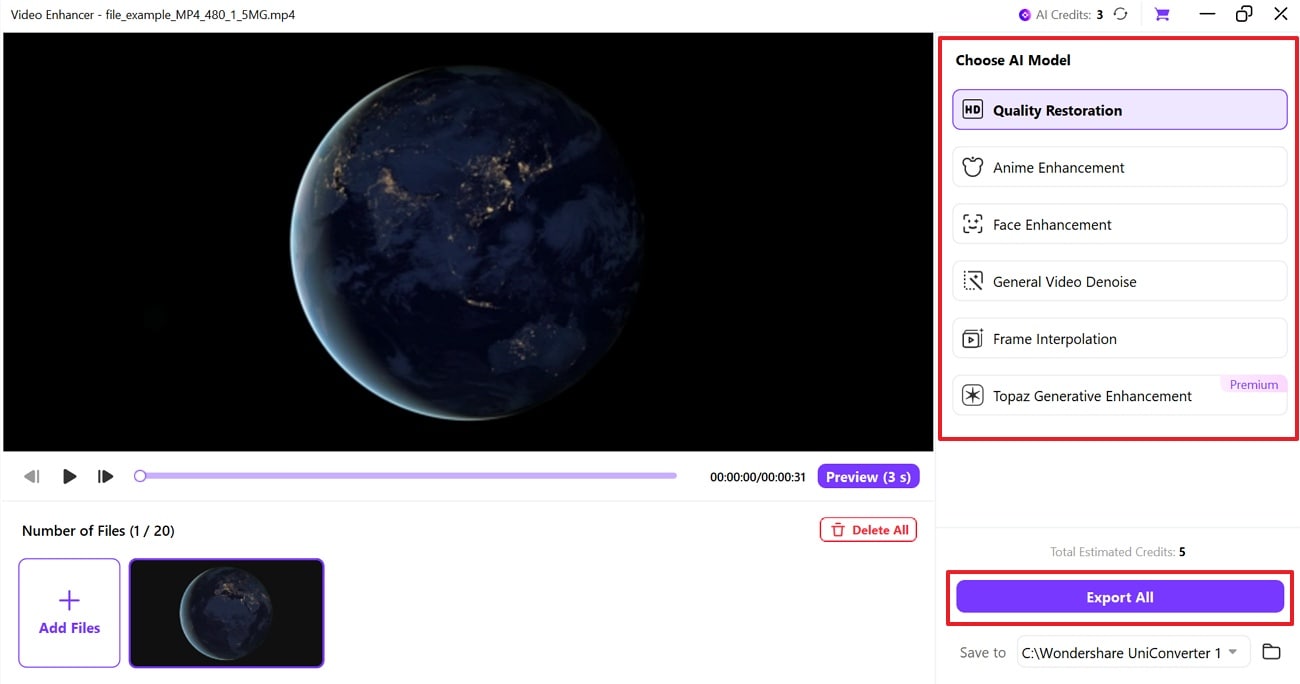The height and width of the screenshot is (684, 1300).
Task: Step backward one frame in the preview
Action: point(31,476)
